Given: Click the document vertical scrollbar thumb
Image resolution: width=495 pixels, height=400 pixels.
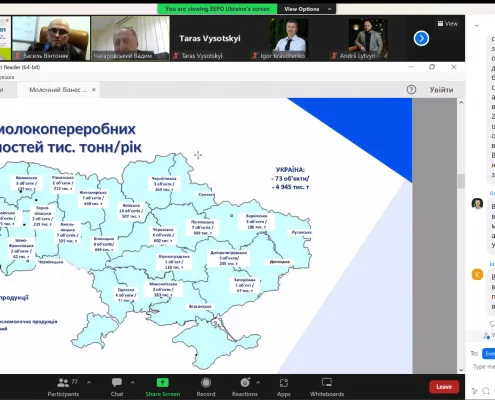Looking at the screenshot, I should 461,181.
